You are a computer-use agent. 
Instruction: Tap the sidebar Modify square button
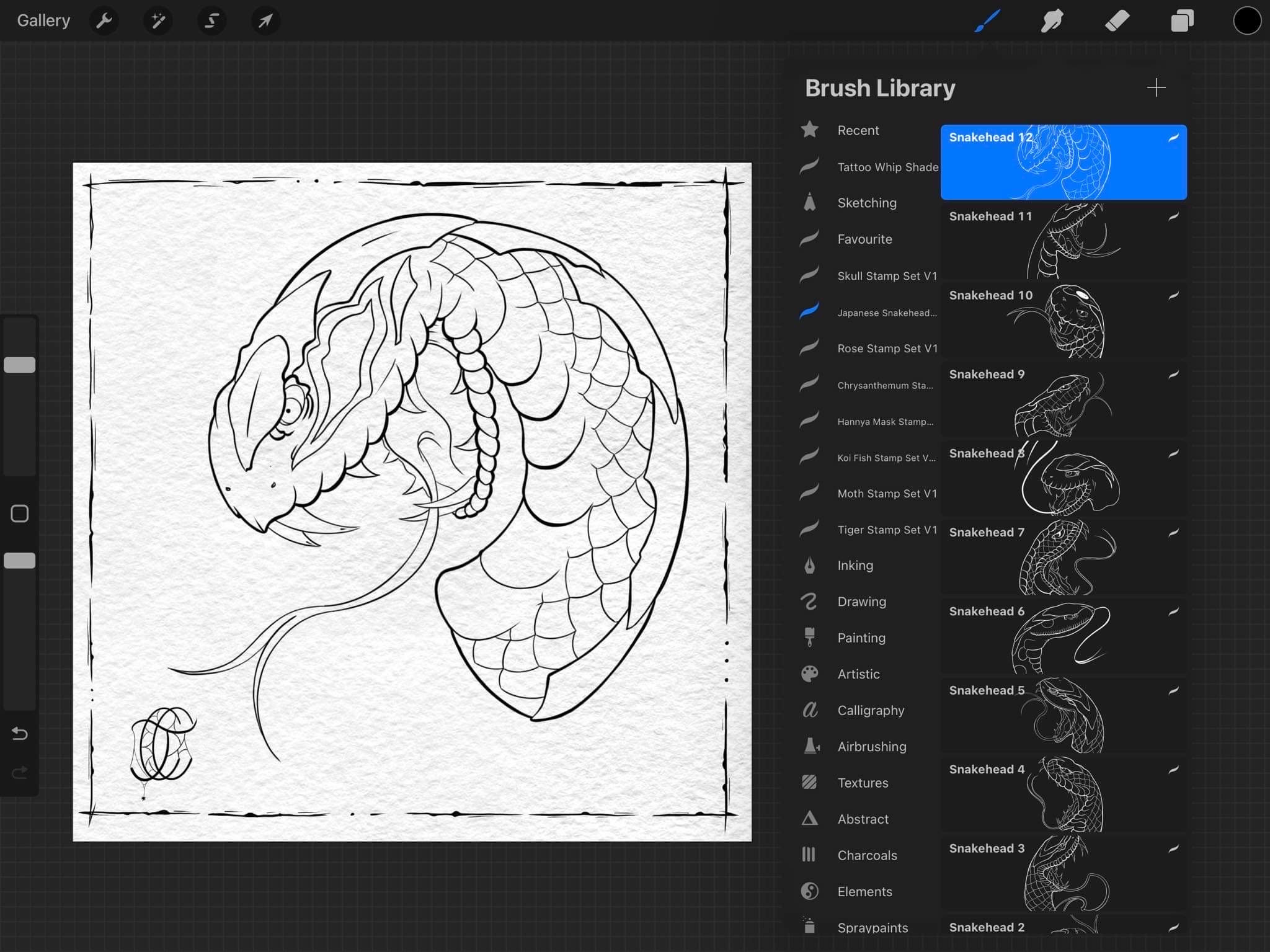tap(19, 513)
